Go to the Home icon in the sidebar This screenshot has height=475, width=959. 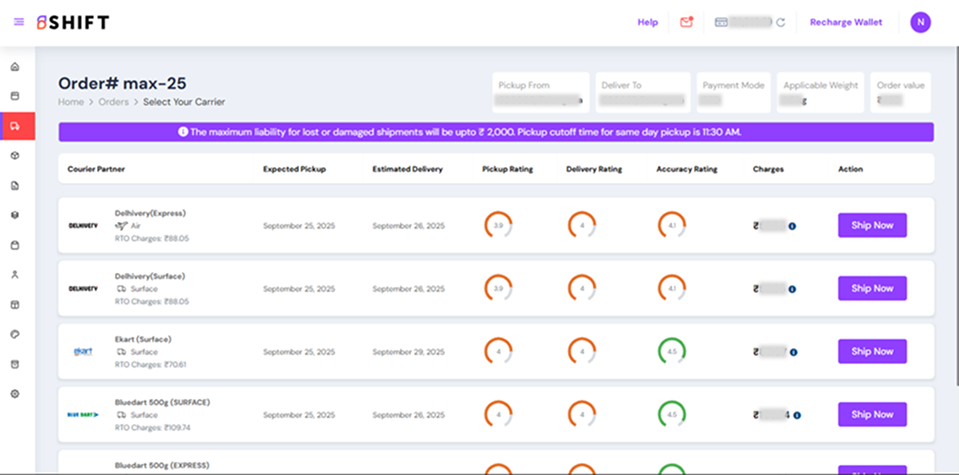(15, 67)
